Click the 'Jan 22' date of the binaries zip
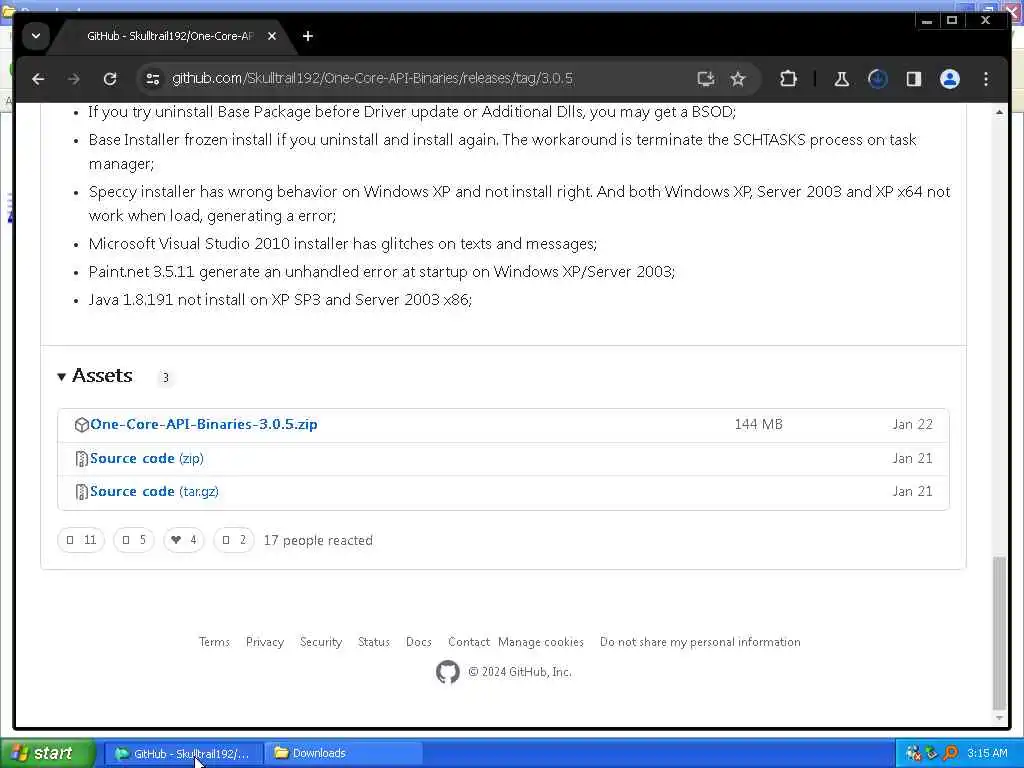Image resolution: width=1024 pixels, height=768 pixels. [912, 424]
